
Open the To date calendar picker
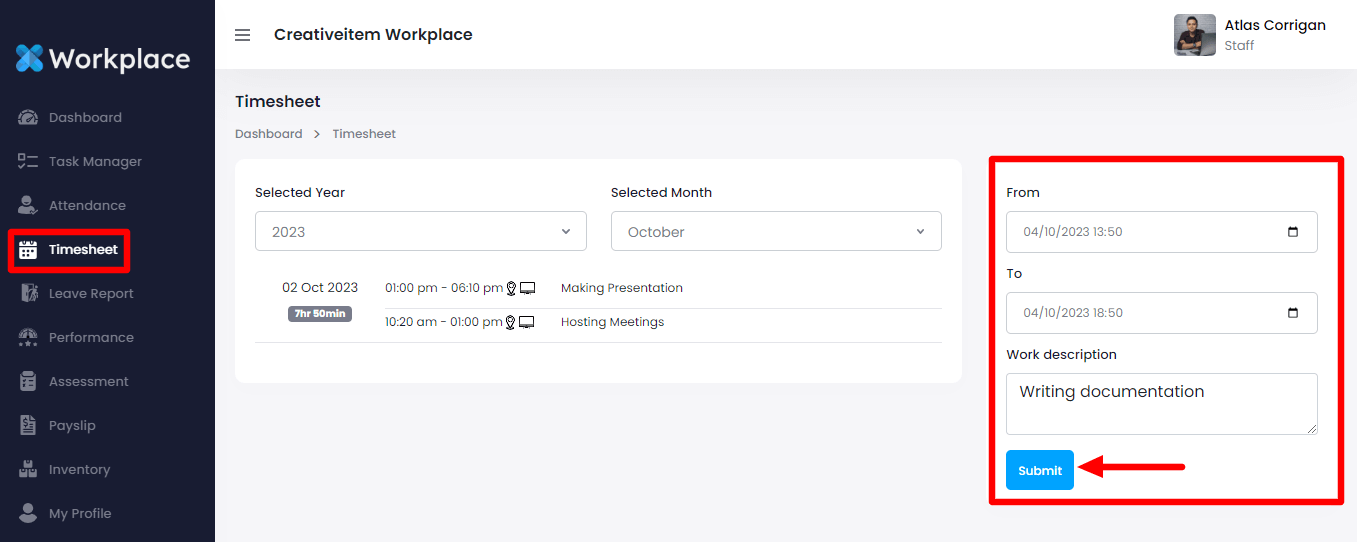pyautogui.click(x=1293, y=313)
